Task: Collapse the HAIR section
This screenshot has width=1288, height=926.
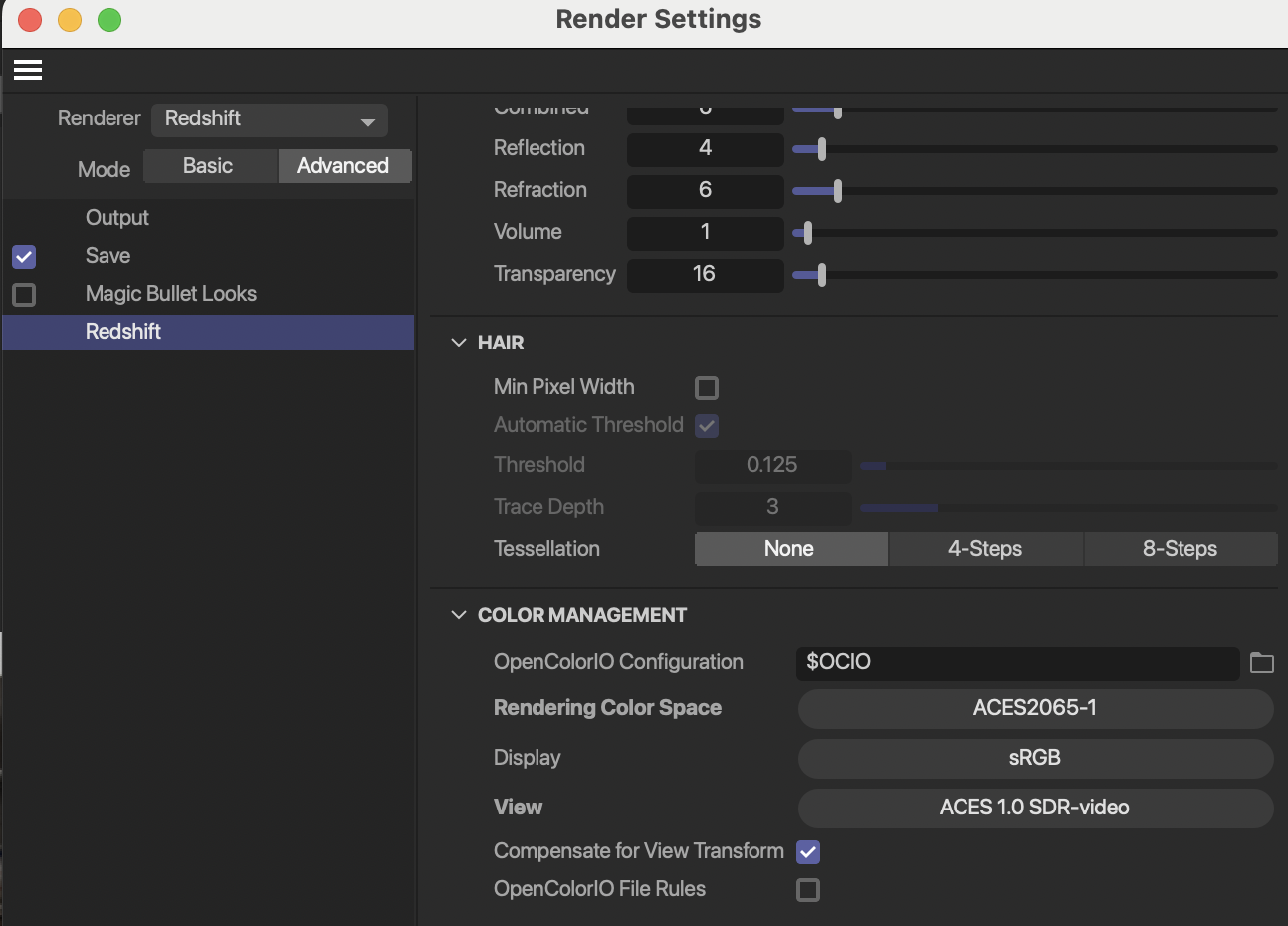Action: [459, 343]
